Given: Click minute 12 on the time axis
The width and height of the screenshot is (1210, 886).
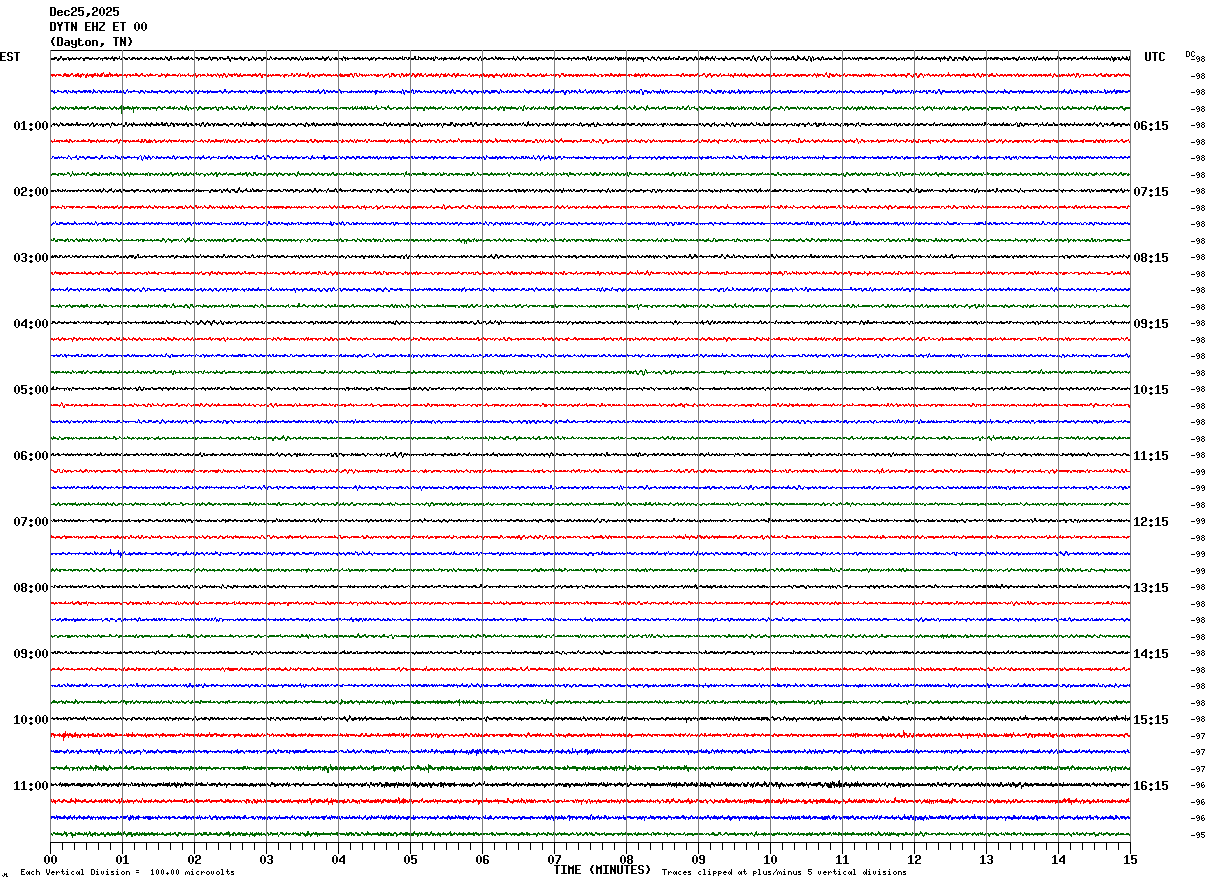Looking at the screenshot, I should point(914,859).
